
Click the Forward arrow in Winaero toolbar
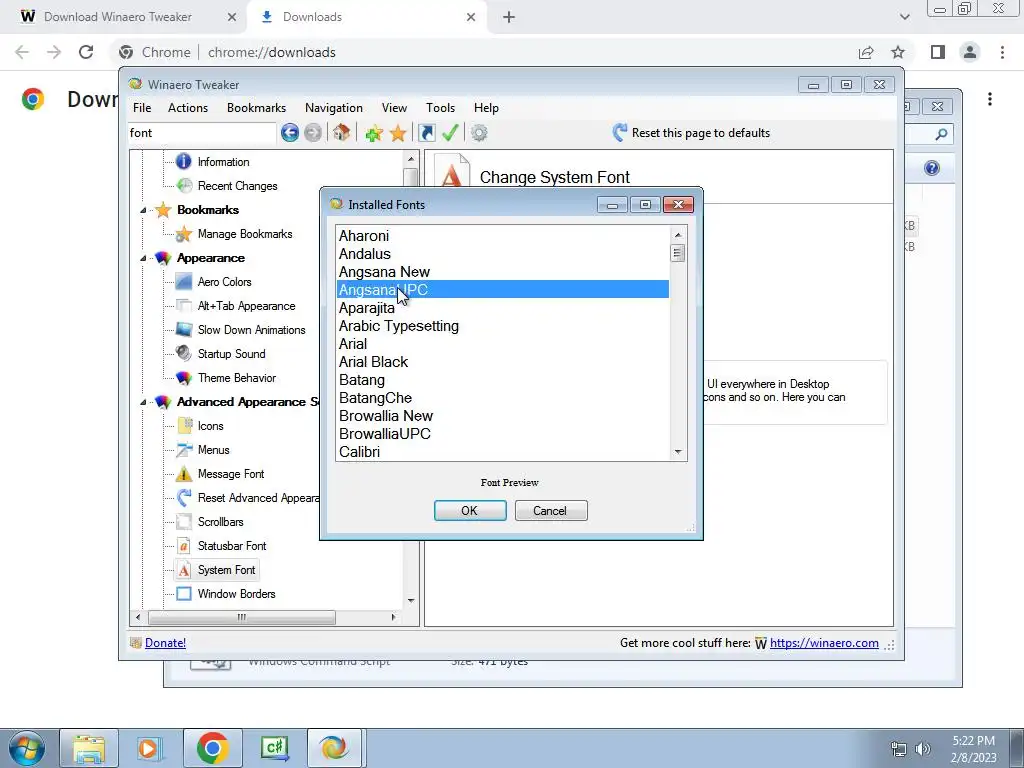pyautogui.click(x=313, y=133)
